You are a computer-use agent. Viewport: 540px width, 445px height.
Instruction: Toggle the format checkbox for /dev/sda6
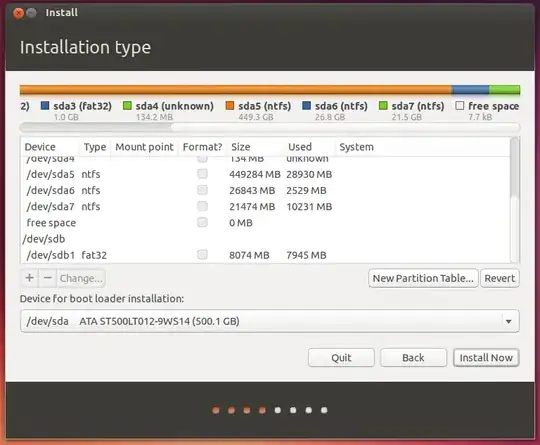tap(202, 190)
